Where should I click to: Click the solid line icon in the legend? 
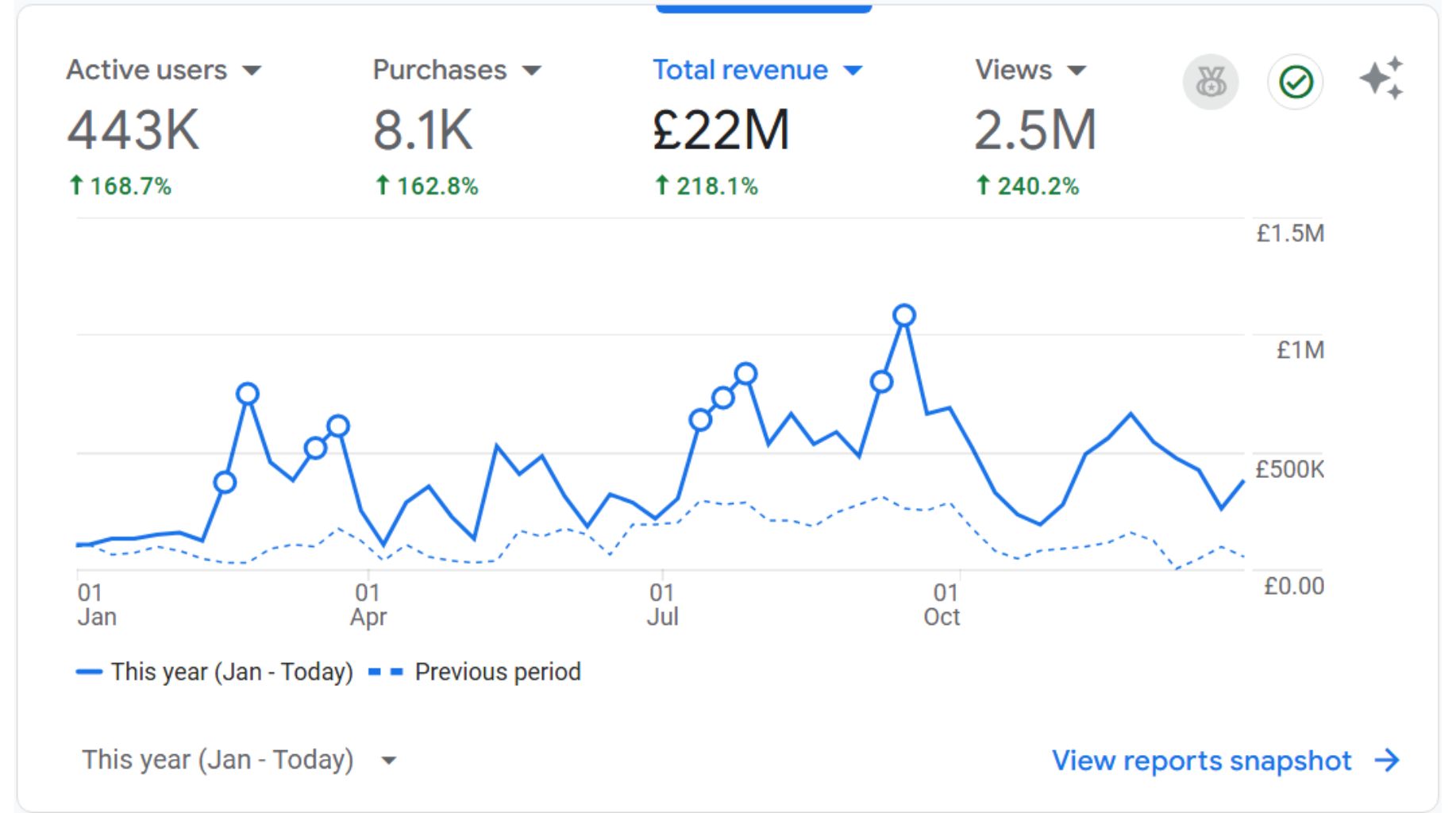(x=89, y=672)
